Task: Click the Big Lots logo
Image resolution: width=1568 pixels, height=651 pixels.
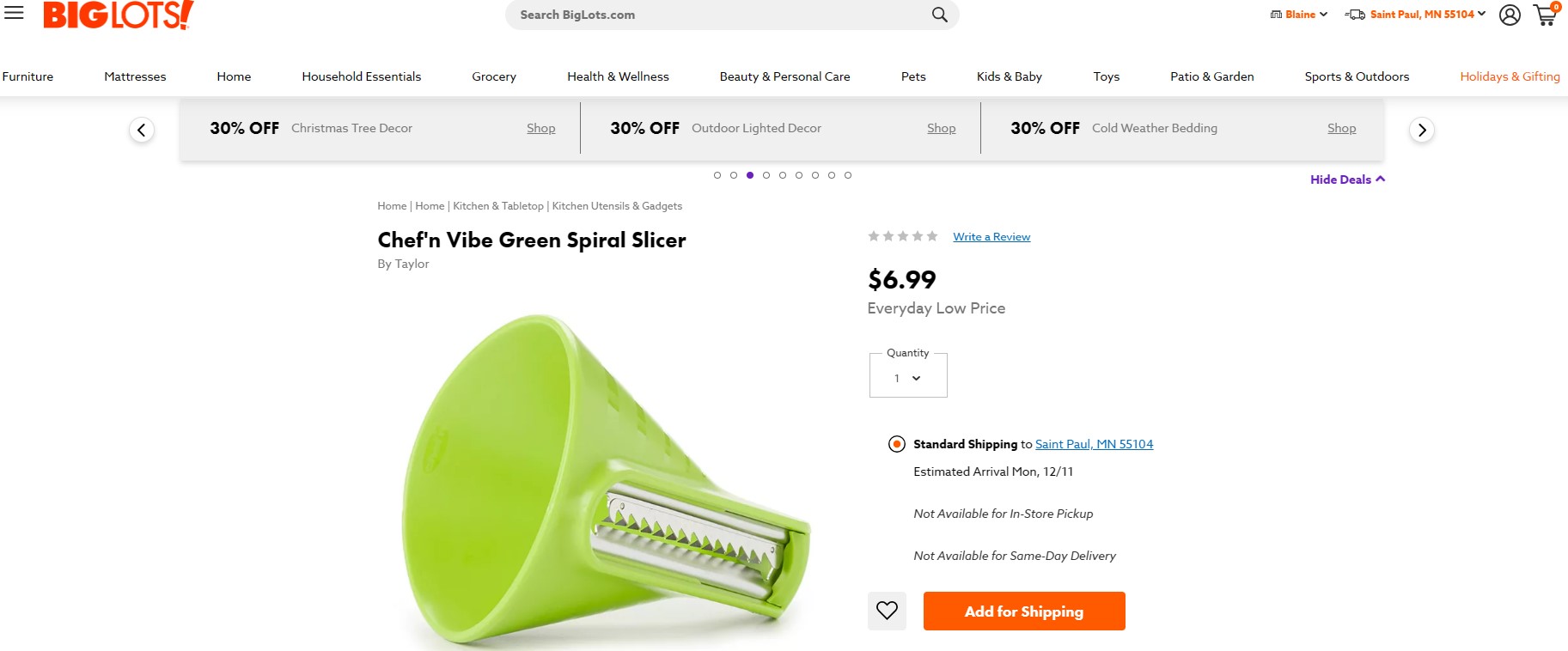Action: point(118,15)
